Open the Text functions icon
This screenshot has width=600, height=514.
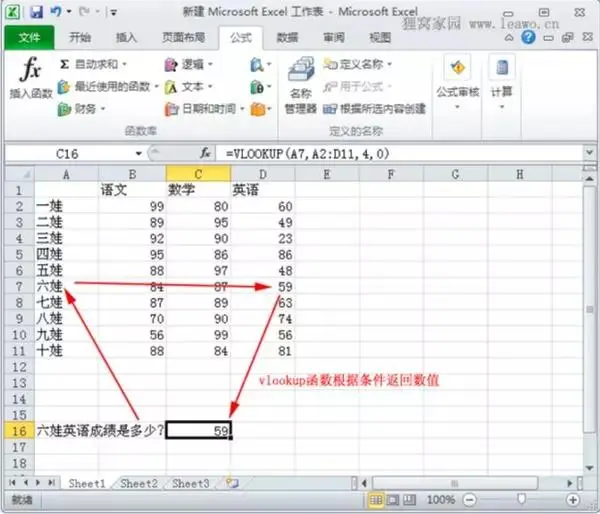(171, 87)
